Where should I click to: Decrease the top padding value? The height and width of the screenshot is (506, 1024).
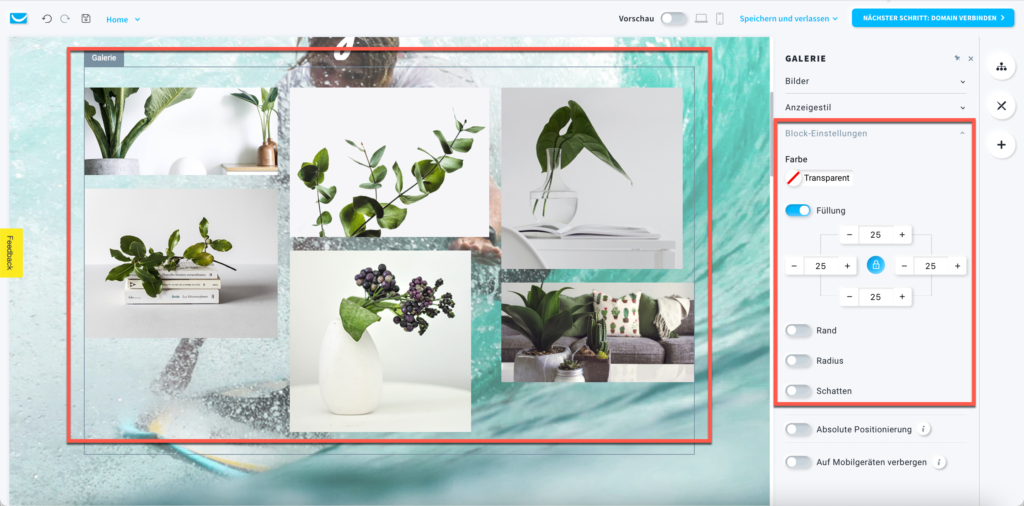[x=849, y=235]
